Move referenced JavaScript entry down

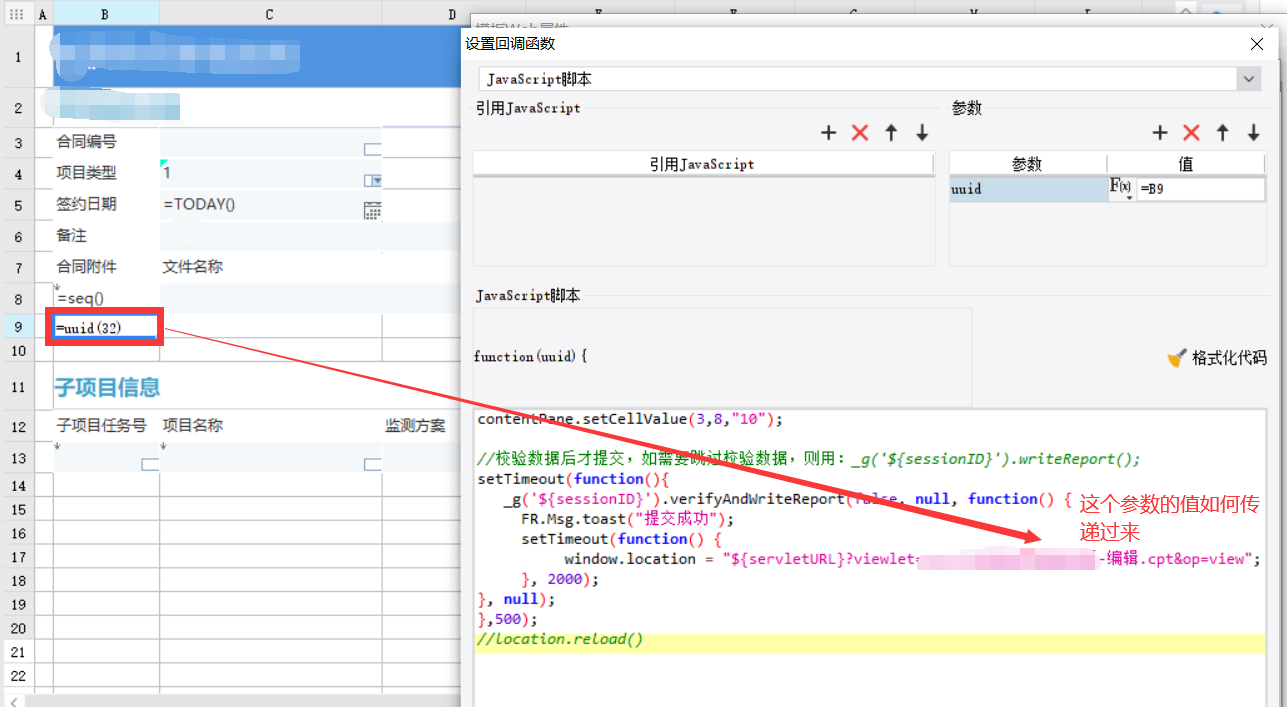coord(922,133)
